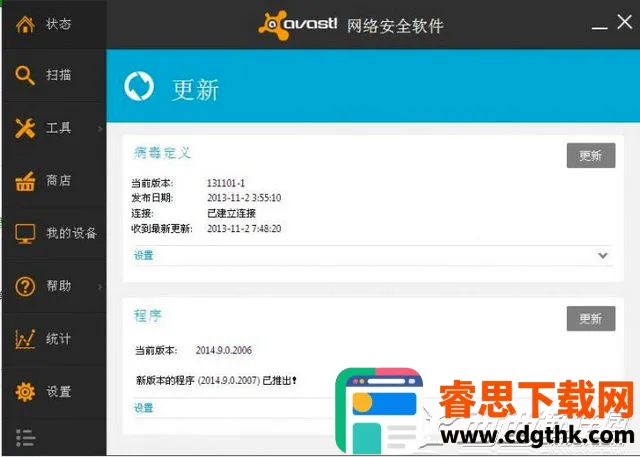Click release date 2013-11-2 3:55:10
This screenshot has height=457, width=640.
click(244, 198)
